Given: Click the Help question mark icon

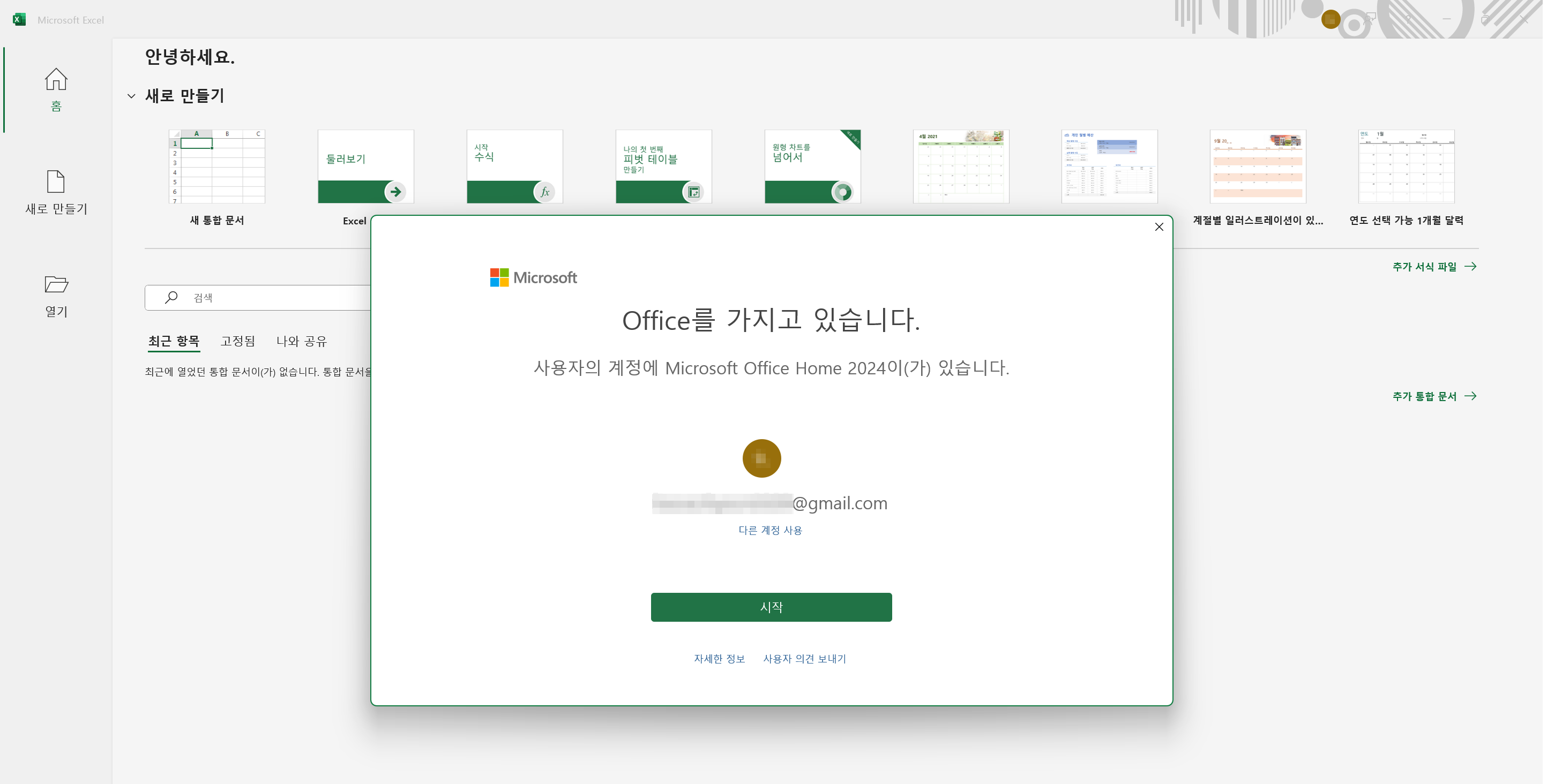Looking at the screenshot, I should (1408, 19).
